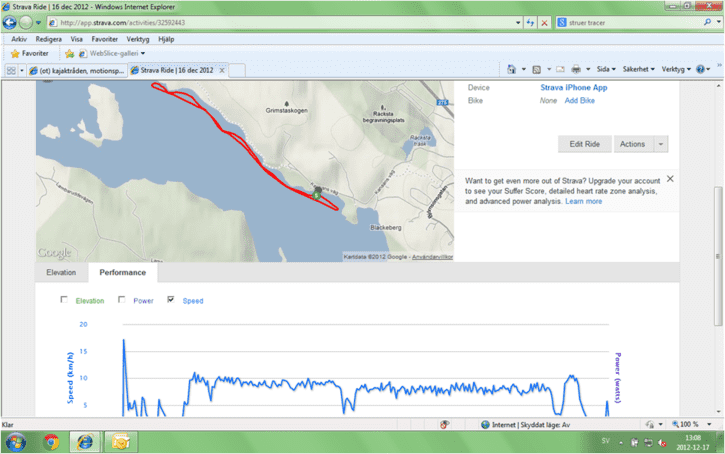Click the search magnifier icon

[x=707, y=22]
